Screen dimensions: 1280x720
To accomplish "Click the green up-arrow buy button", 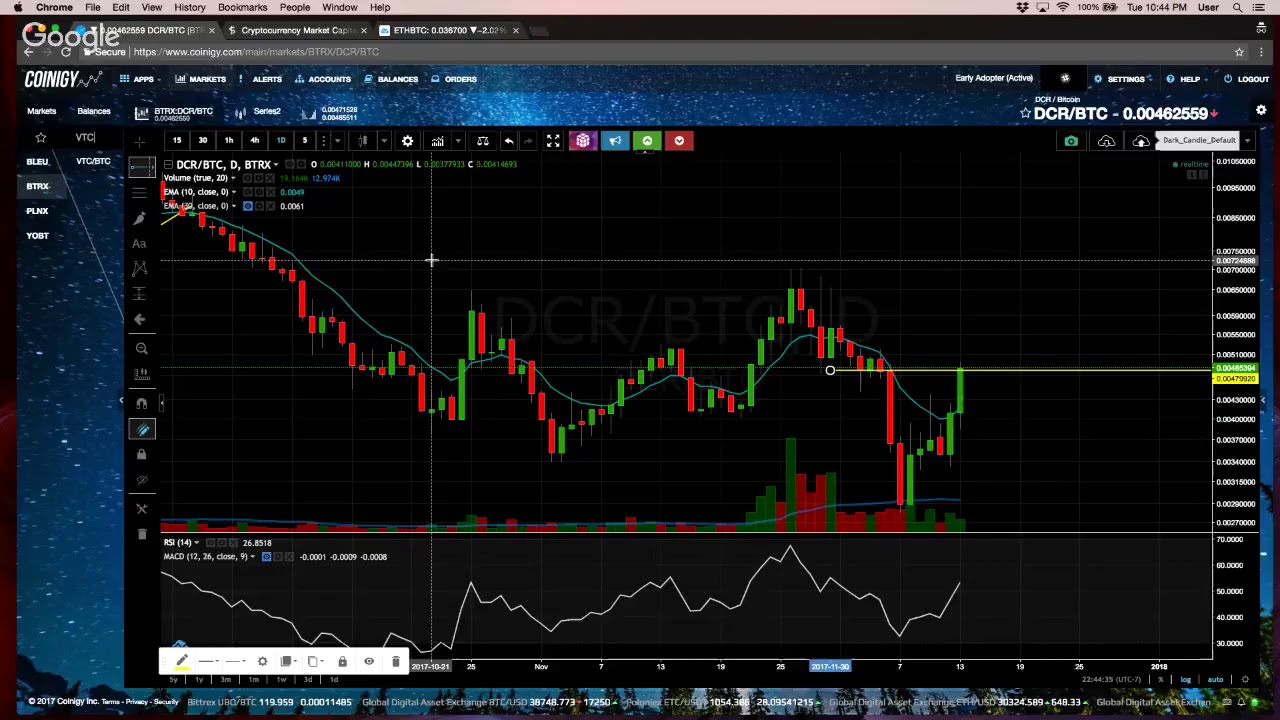I will [x=647, y=141].
